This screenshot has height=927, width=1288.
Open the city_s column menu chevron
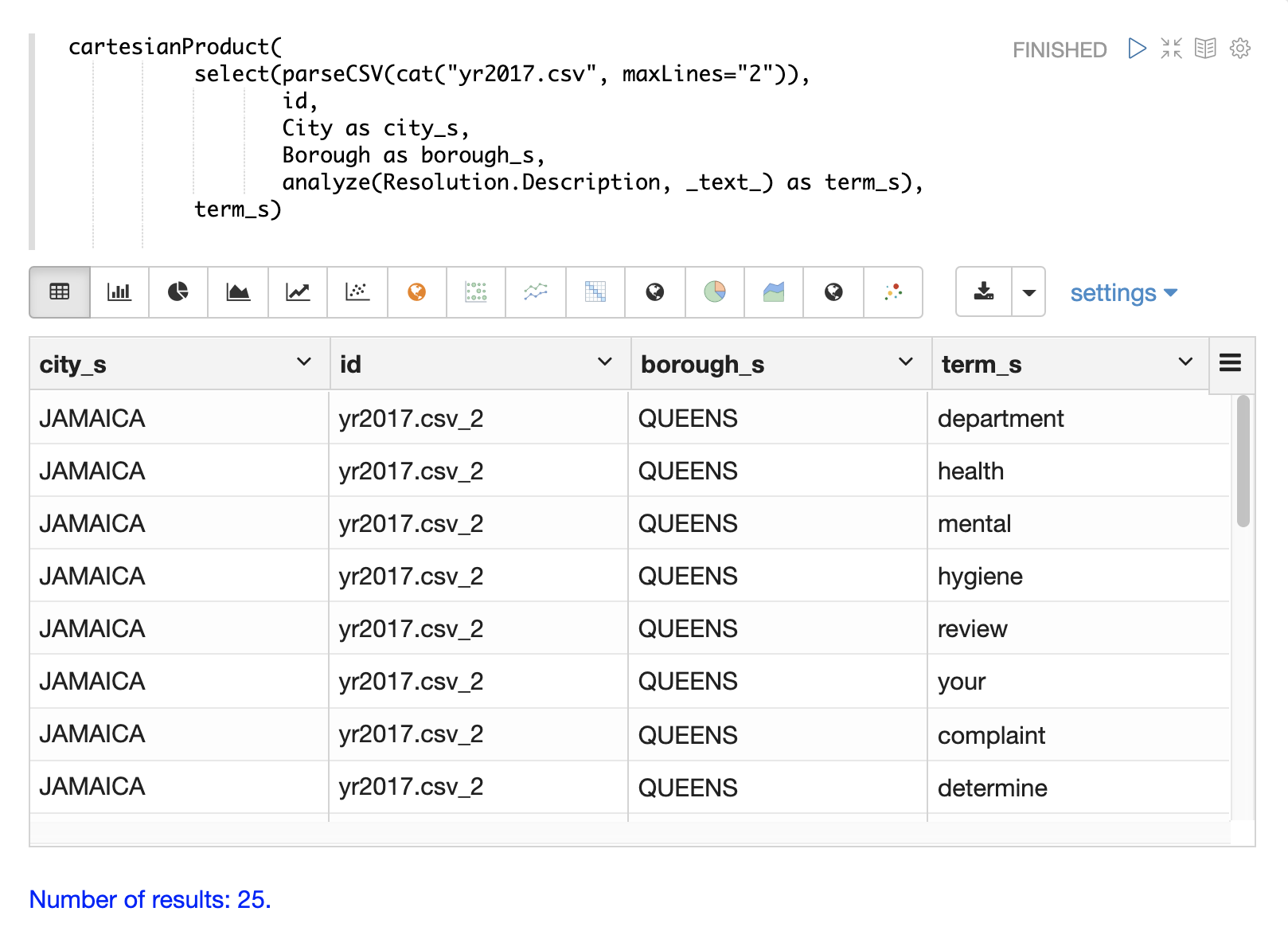coord(303,362)
